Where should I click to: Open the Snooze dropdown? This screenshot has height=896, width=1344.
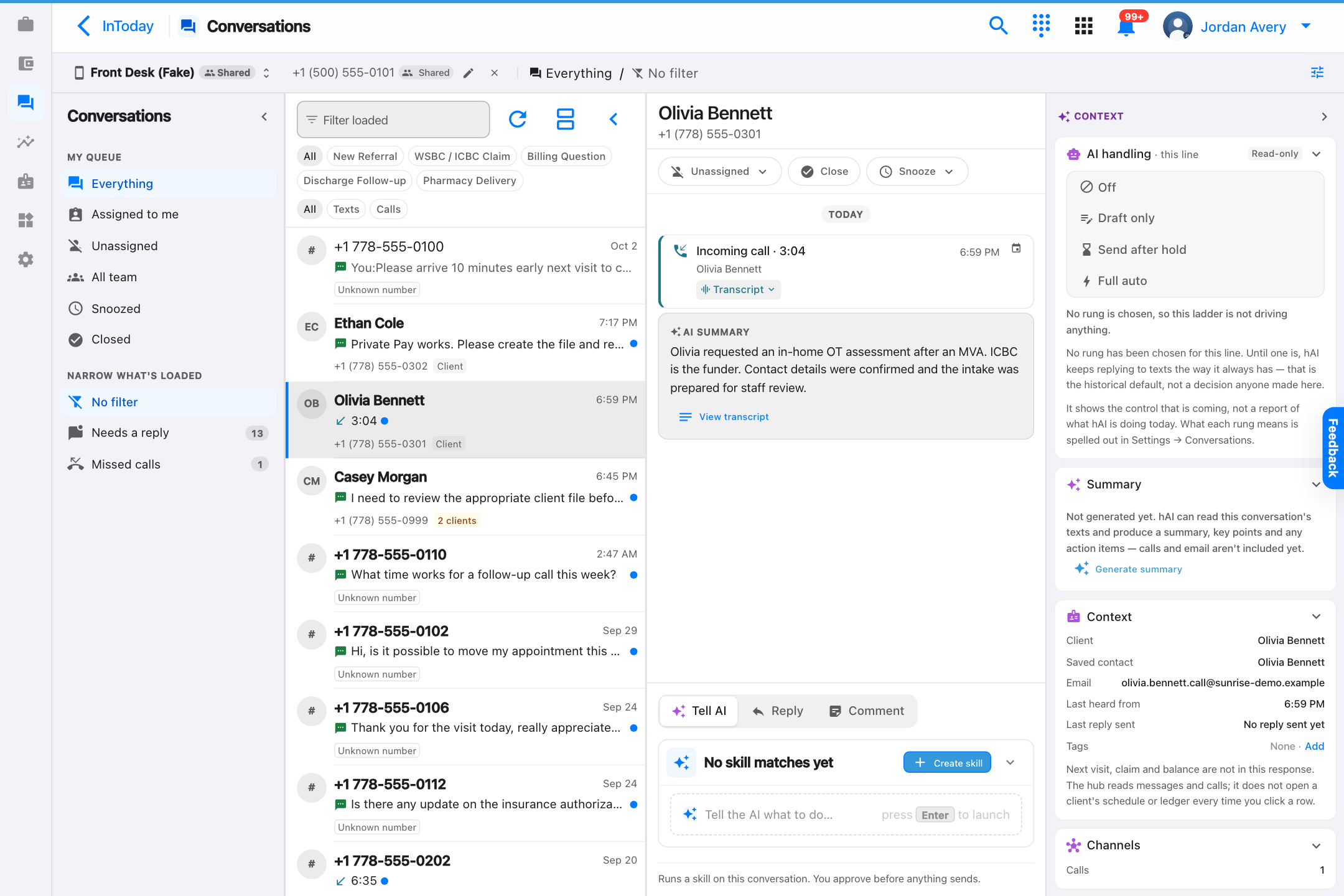[x=917, y=172]
